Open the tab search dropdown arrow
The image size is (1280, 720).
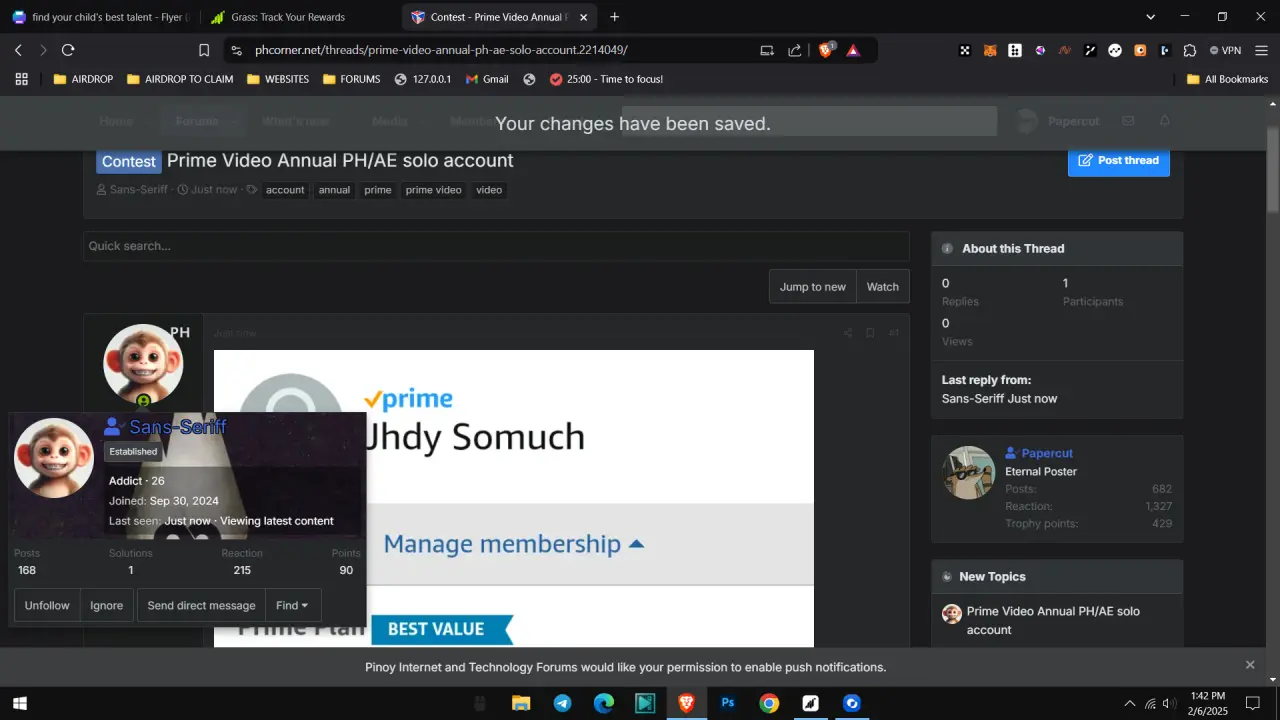1151,17
